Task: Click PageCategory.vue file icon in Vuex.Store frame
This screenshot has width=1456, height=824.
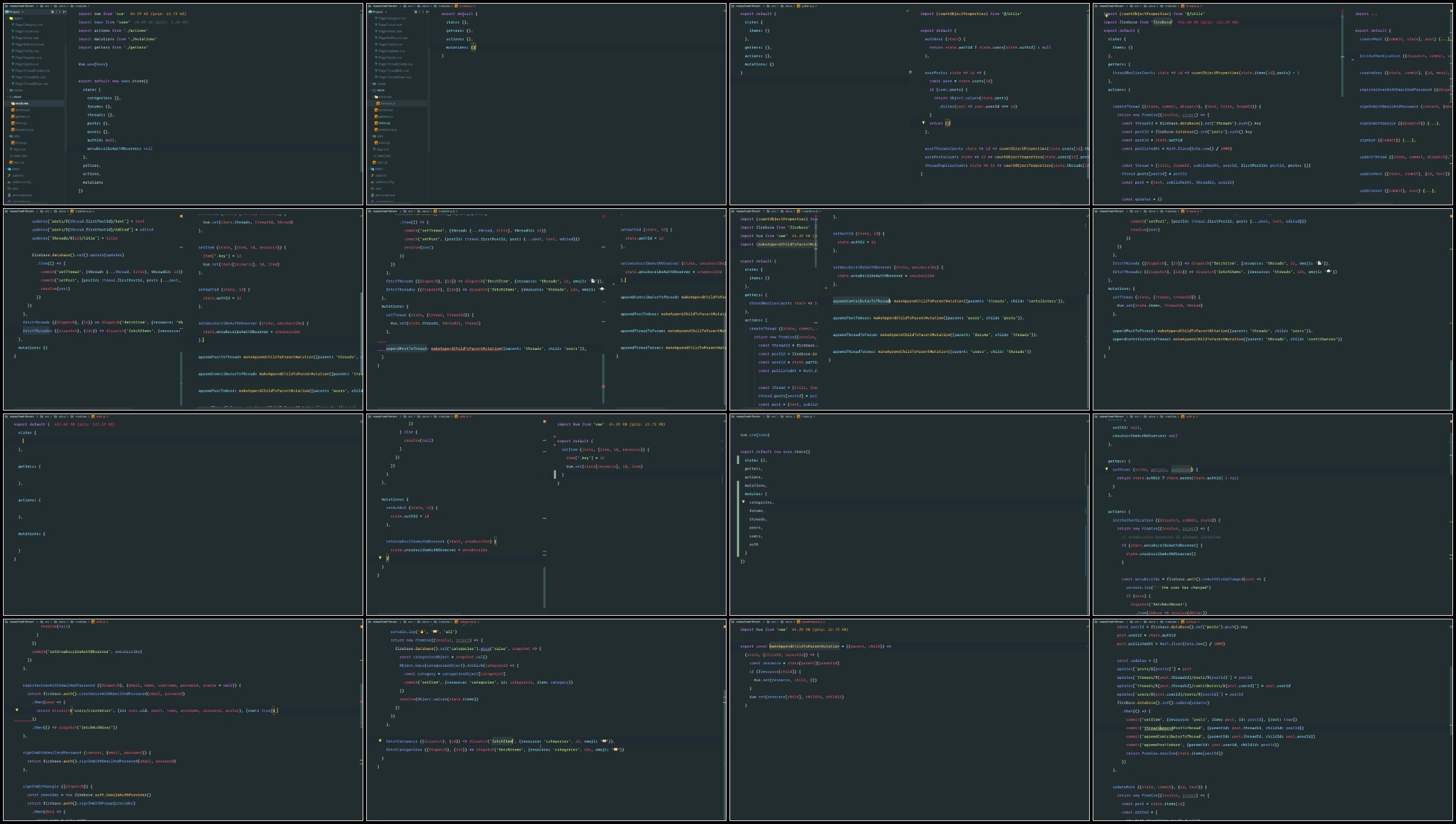Action: tap(13, 25)
